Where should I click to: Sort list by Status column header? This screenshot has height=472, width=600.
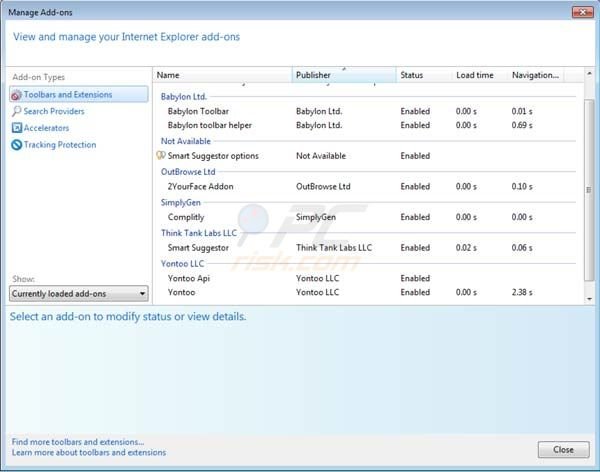coord(424,75)
